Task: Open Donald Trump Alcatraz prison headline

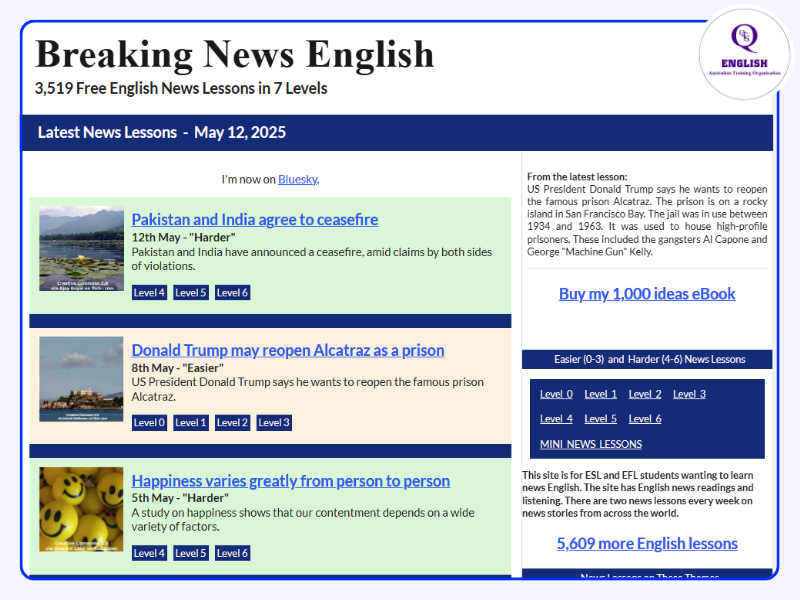Action: click(288, 351)
